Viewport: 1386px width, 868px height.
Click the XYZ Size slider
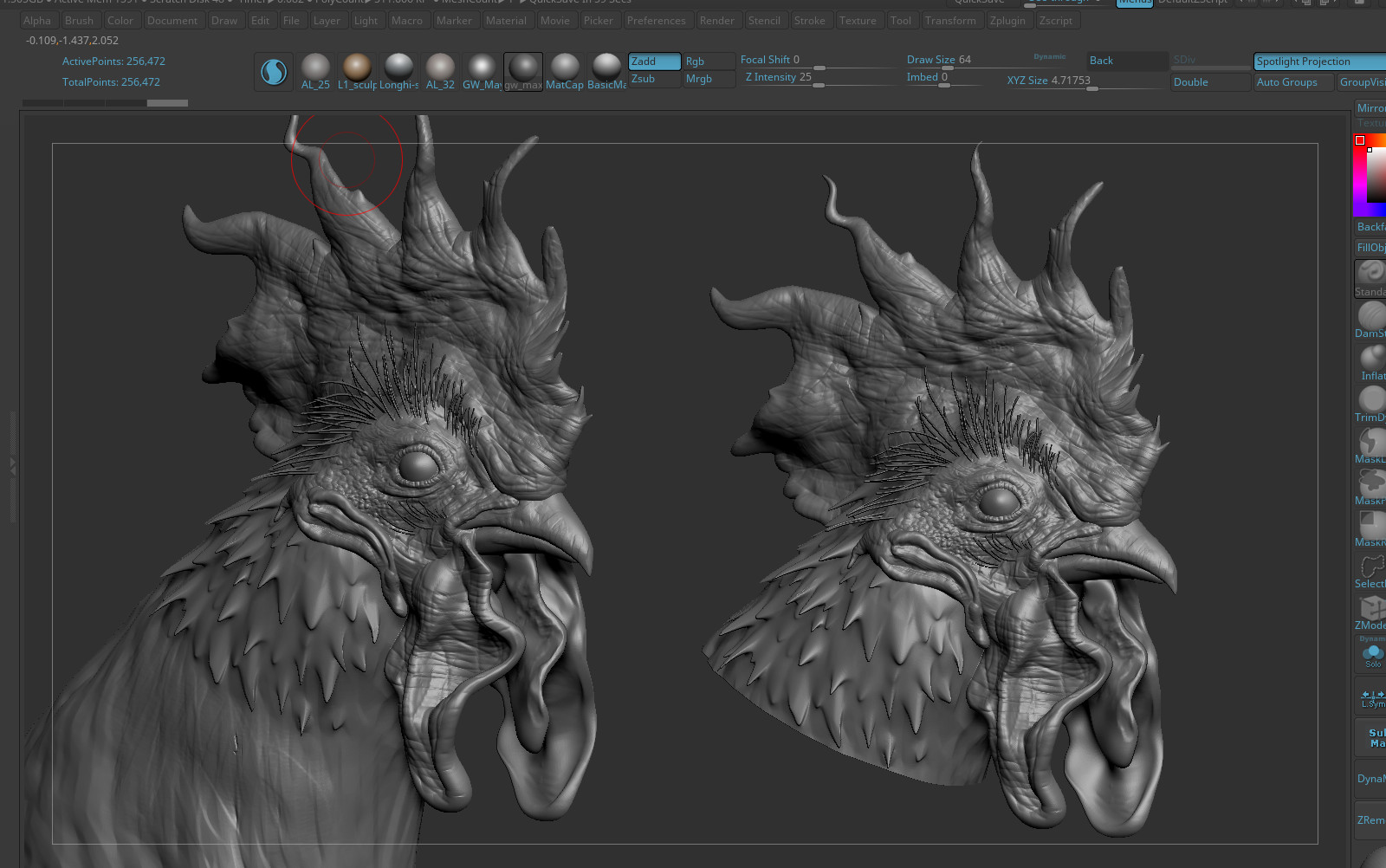1085,81
